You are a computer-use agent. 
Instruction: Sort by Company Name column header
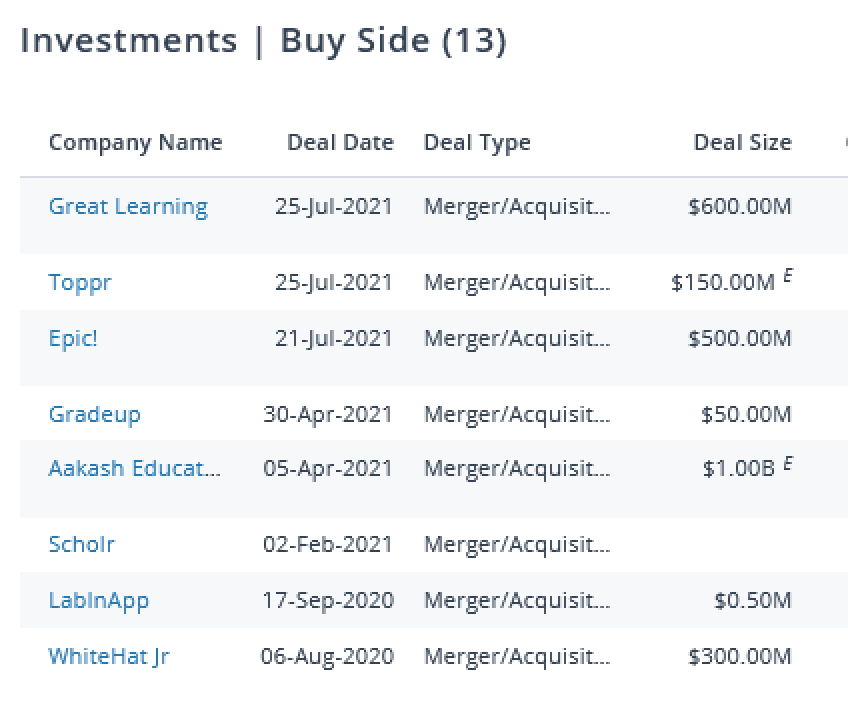pos(135,142)
